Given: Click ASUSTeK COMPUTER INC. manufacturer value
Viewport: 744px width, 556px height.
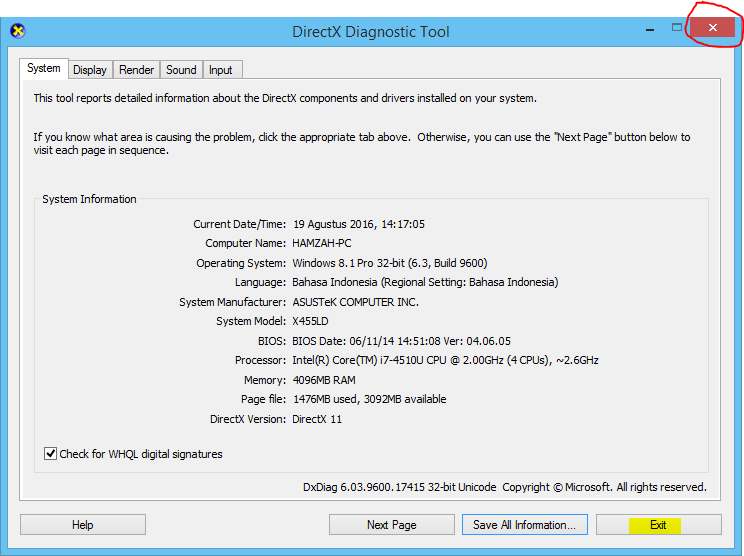Looking at the screenshot, I should tap(355, 302).
